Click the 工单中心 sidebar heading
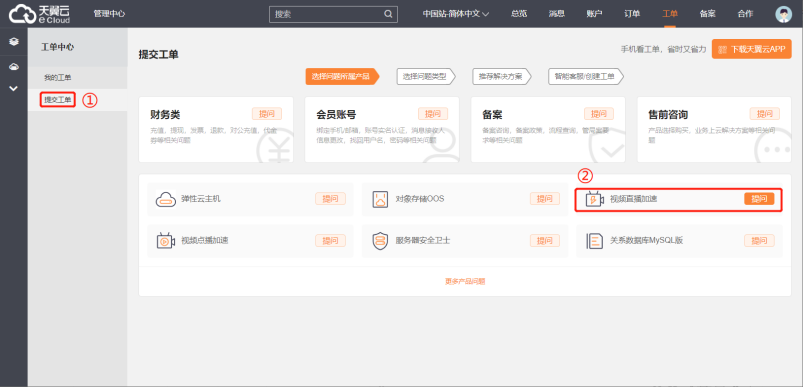This screenshot has width=804, height=387. 57,47
